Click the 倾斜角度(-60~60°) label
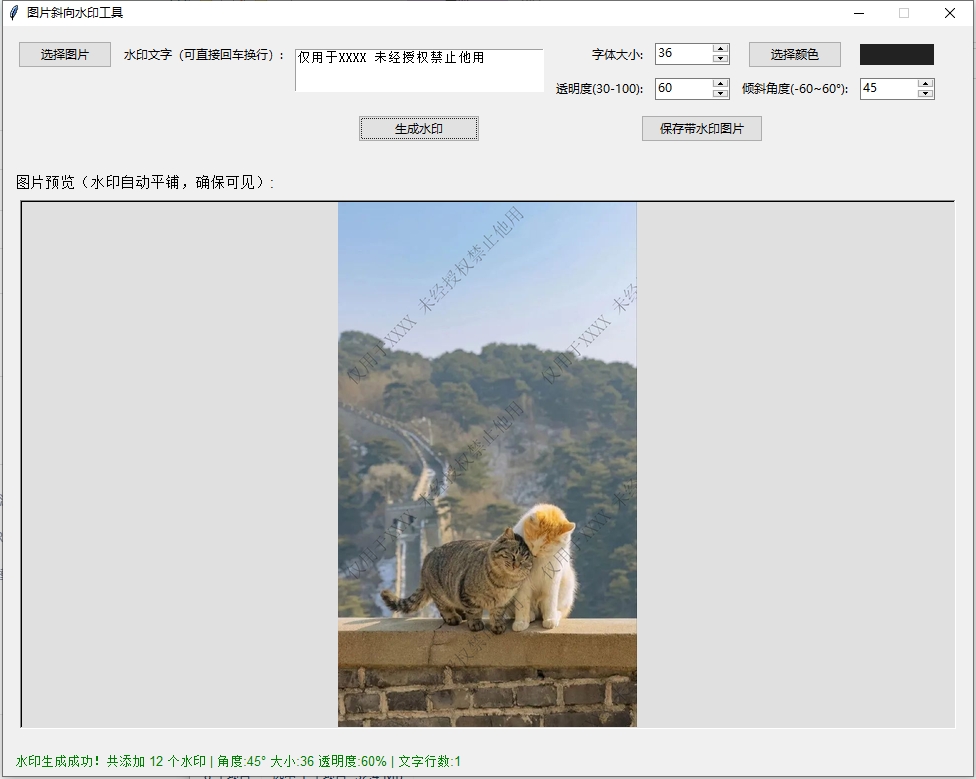Viewport: 976px width, 779px height. (x=795, y=89)
